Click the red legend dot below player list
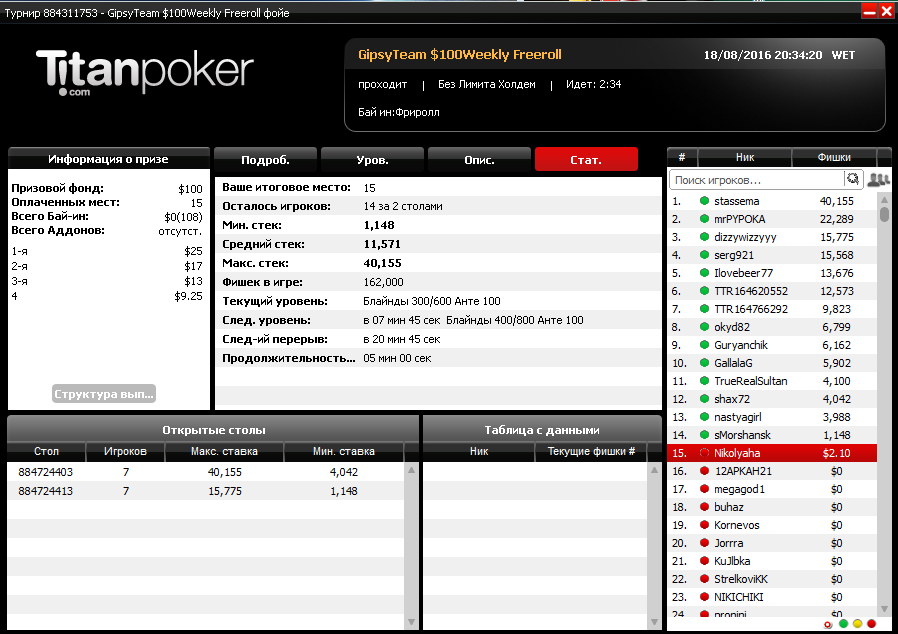The width and height of the screenshot is (898, 634). 872,624
